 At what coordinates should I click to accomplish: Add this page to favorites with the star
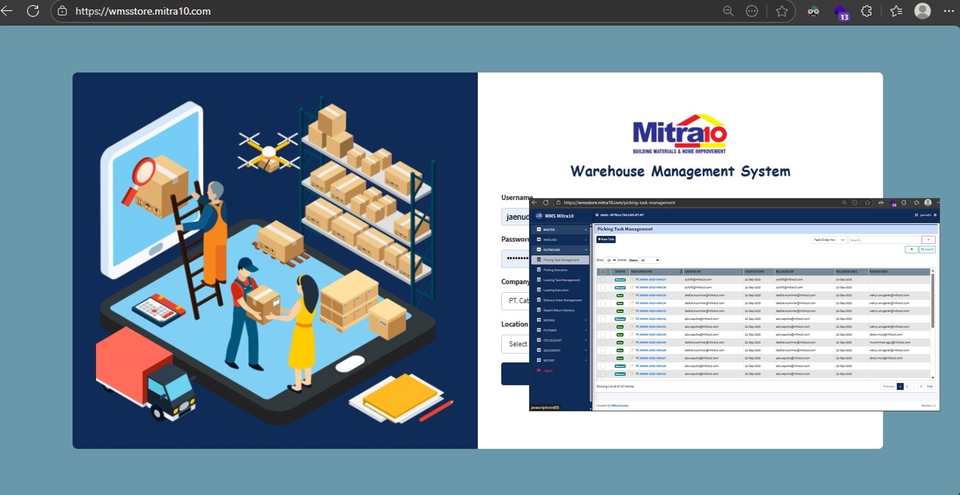781,10
